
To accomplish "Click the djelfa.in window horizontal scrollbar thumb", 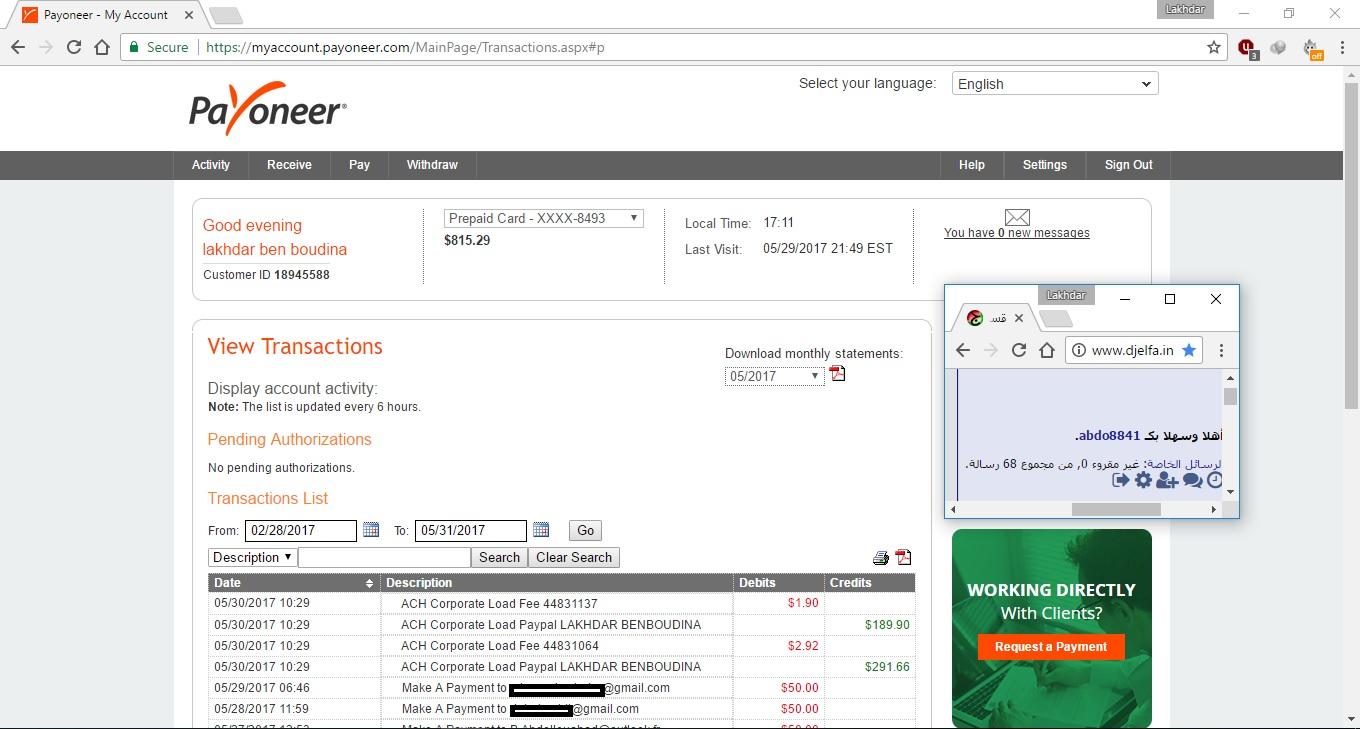I will point(1116,509).
